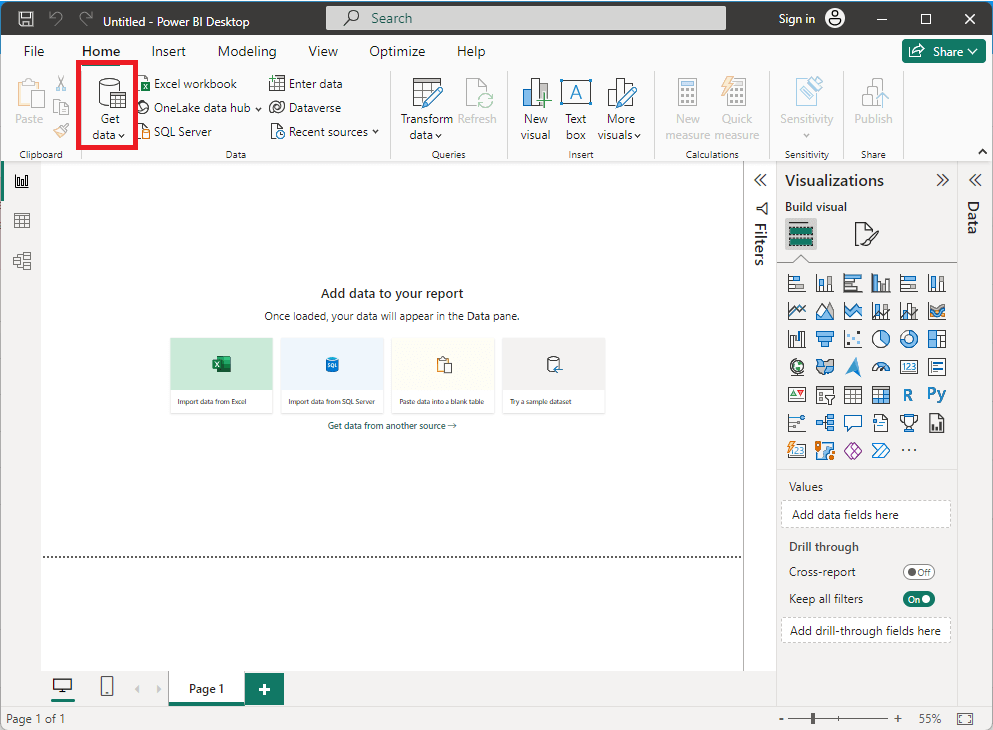This screenshot has width=993, height=730.
Task: Expand the Data pane
Action: tap(975, 180)
